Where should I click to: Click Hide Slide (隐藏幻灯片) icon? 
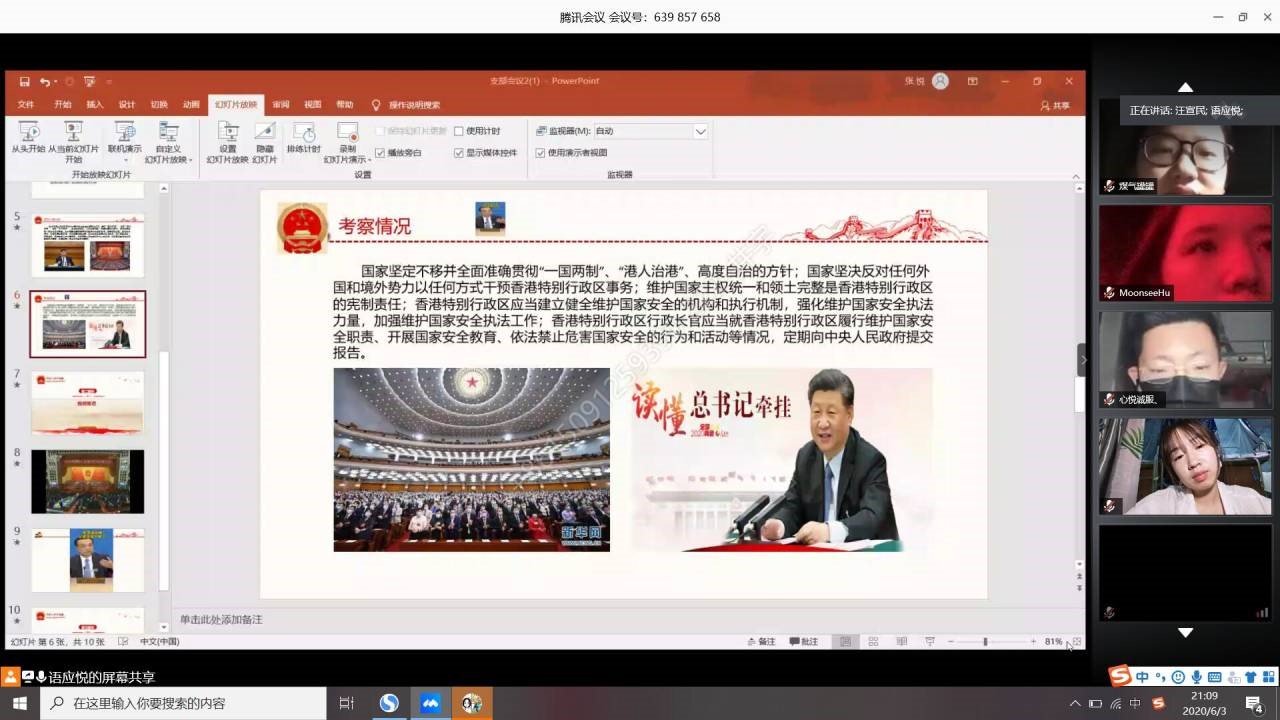point(264,136)
